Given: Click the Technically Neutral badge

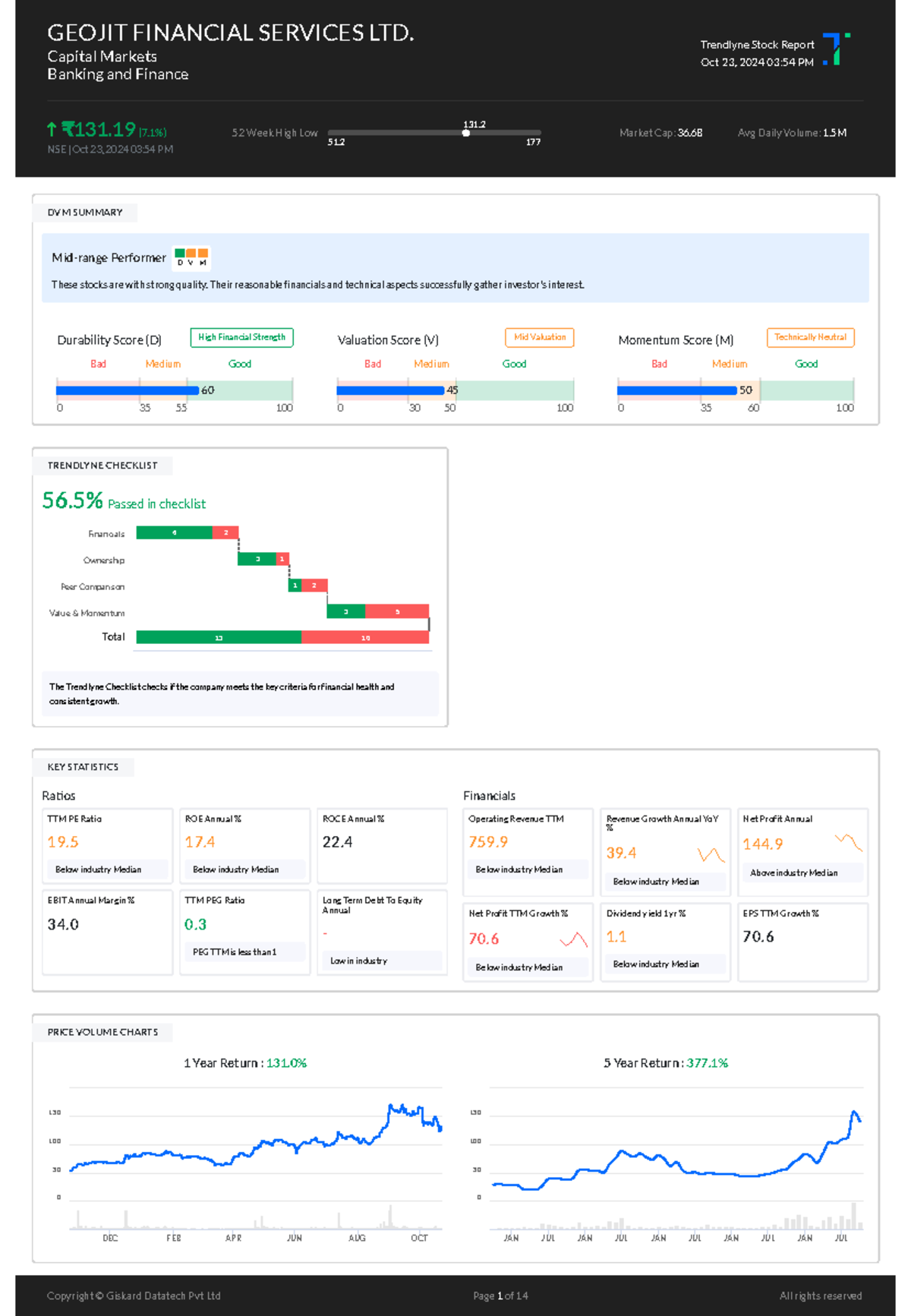Looking at the screenshot, I should 810,337.
